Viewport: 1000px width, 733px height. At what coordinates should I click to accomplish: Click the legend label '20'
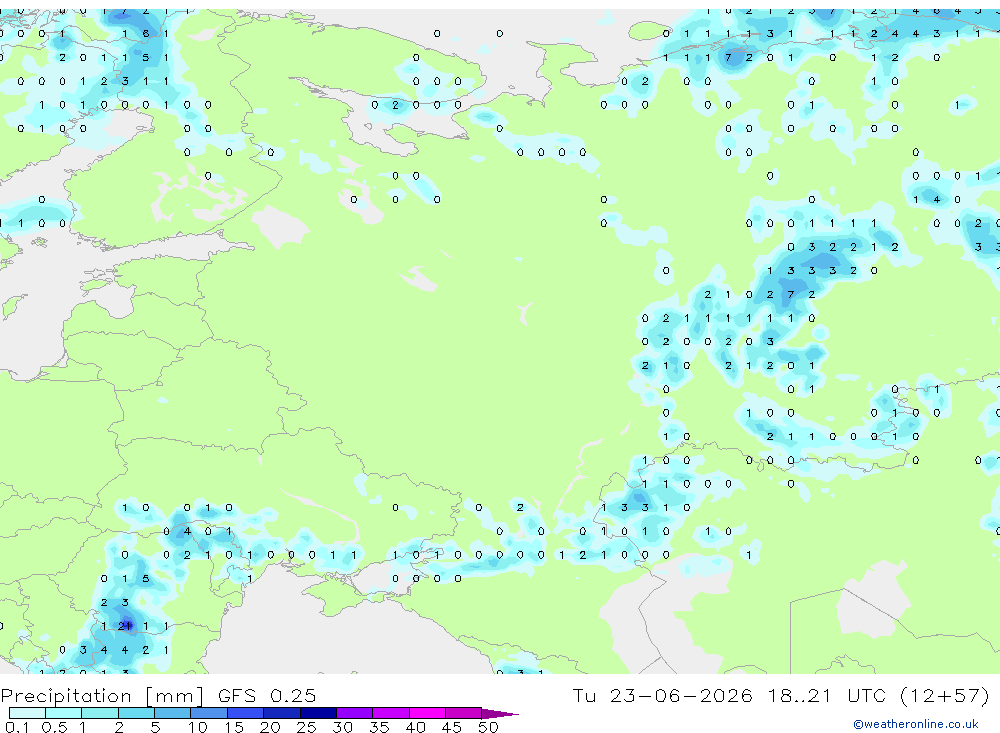270,727
